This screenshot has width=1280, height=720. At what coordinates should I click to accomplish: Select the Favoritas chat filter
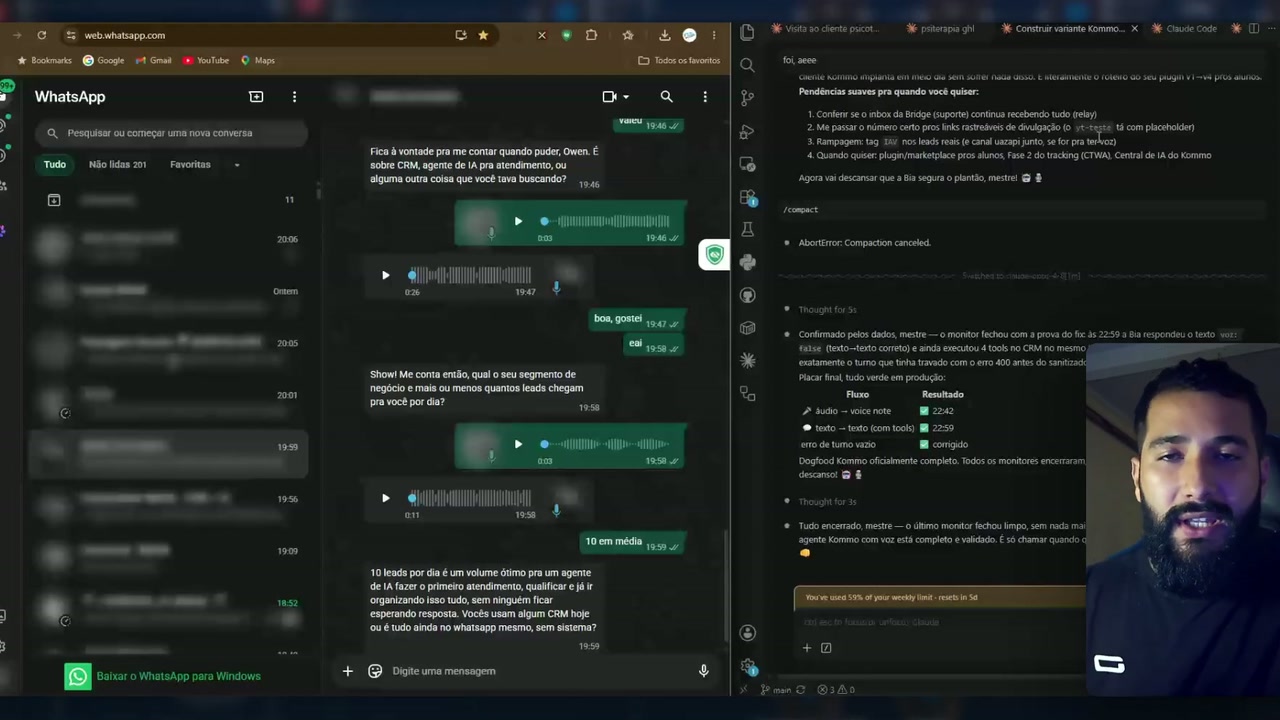[190, 164]
